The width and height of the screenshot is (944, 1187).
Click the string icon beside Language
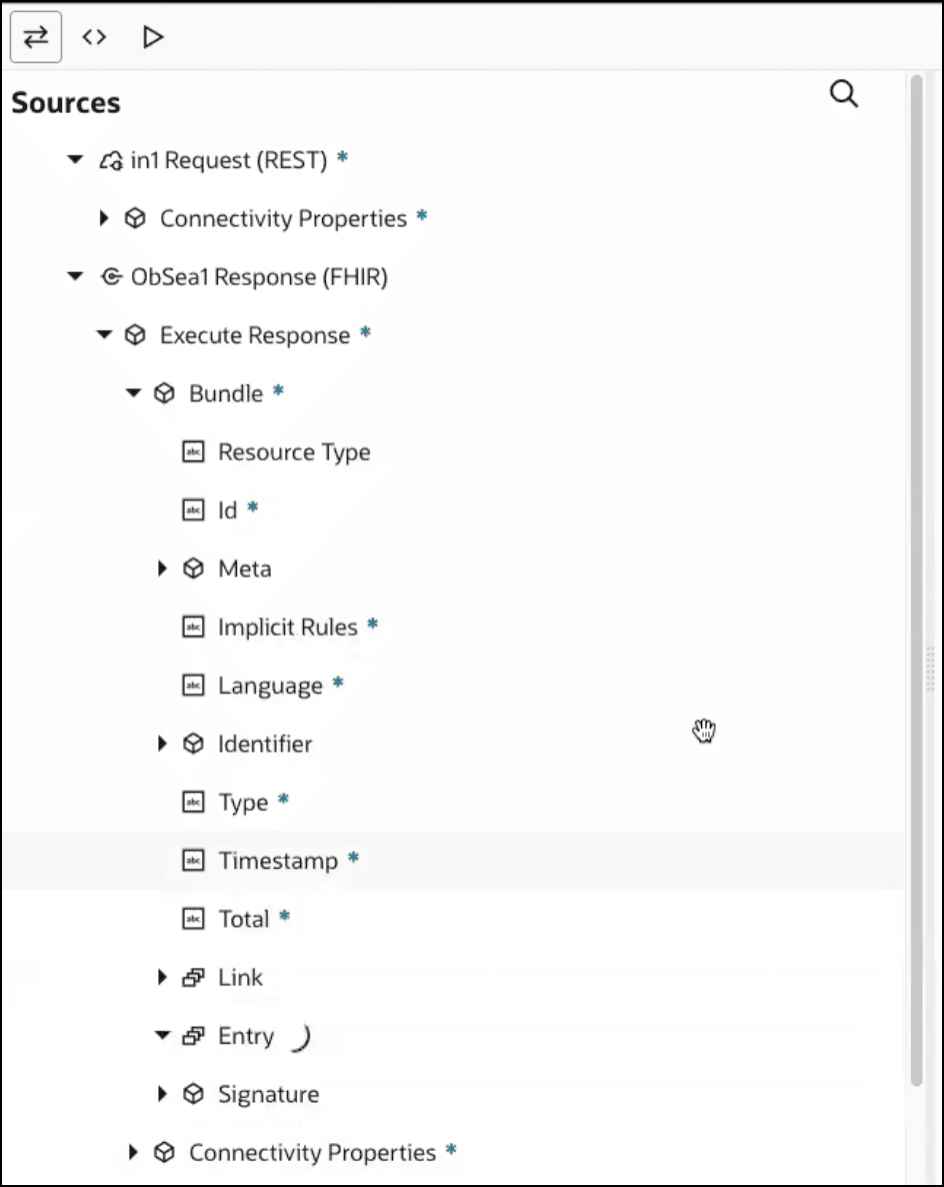coord(193,685)
